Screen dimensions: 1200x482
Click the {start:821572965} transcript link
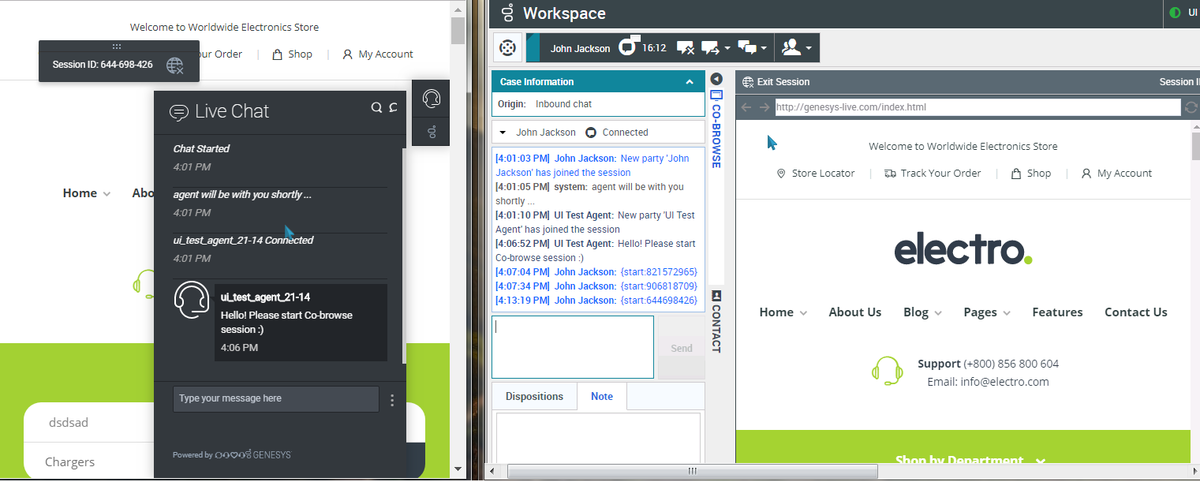point(659,272)
